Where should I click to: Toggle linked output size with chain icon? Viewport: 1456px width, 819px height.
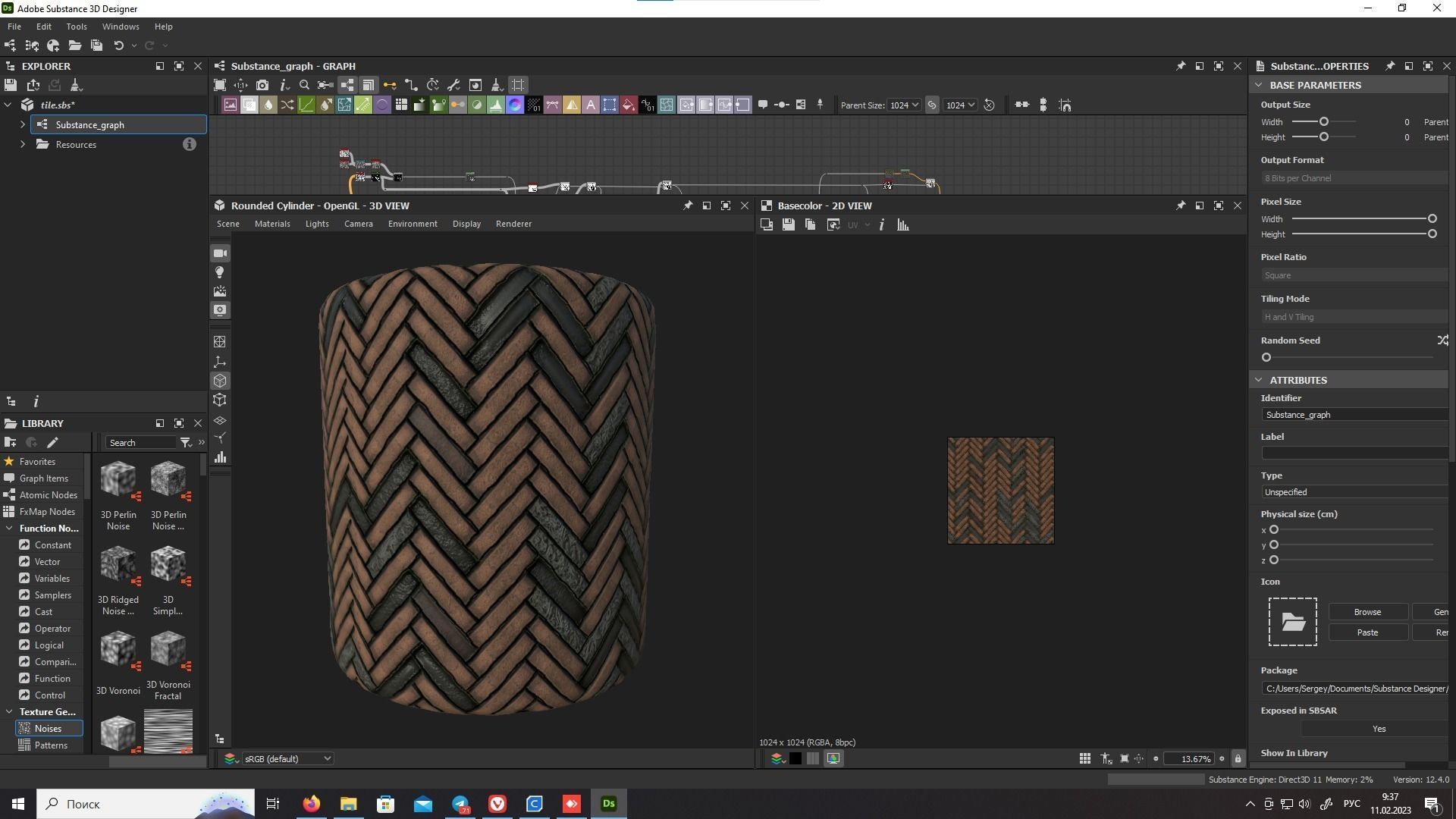tap(932, 105)
